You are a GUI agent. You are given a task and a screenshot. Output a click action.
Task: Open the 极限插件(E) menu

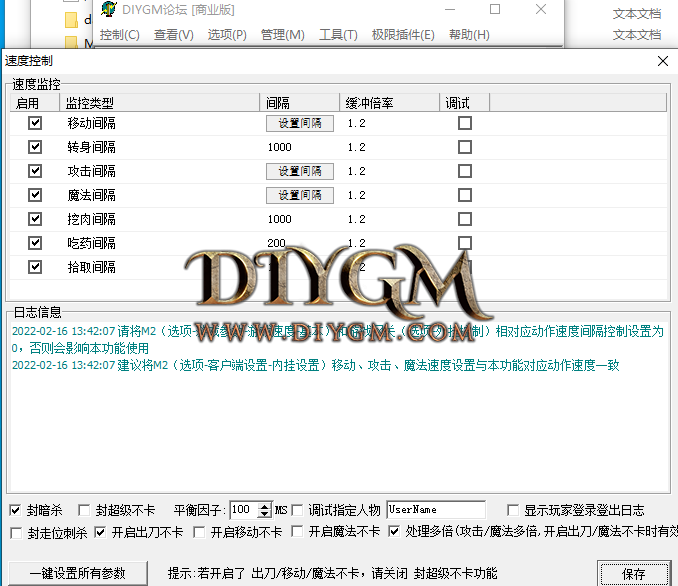pyautogui.click(x=403, y=35)
